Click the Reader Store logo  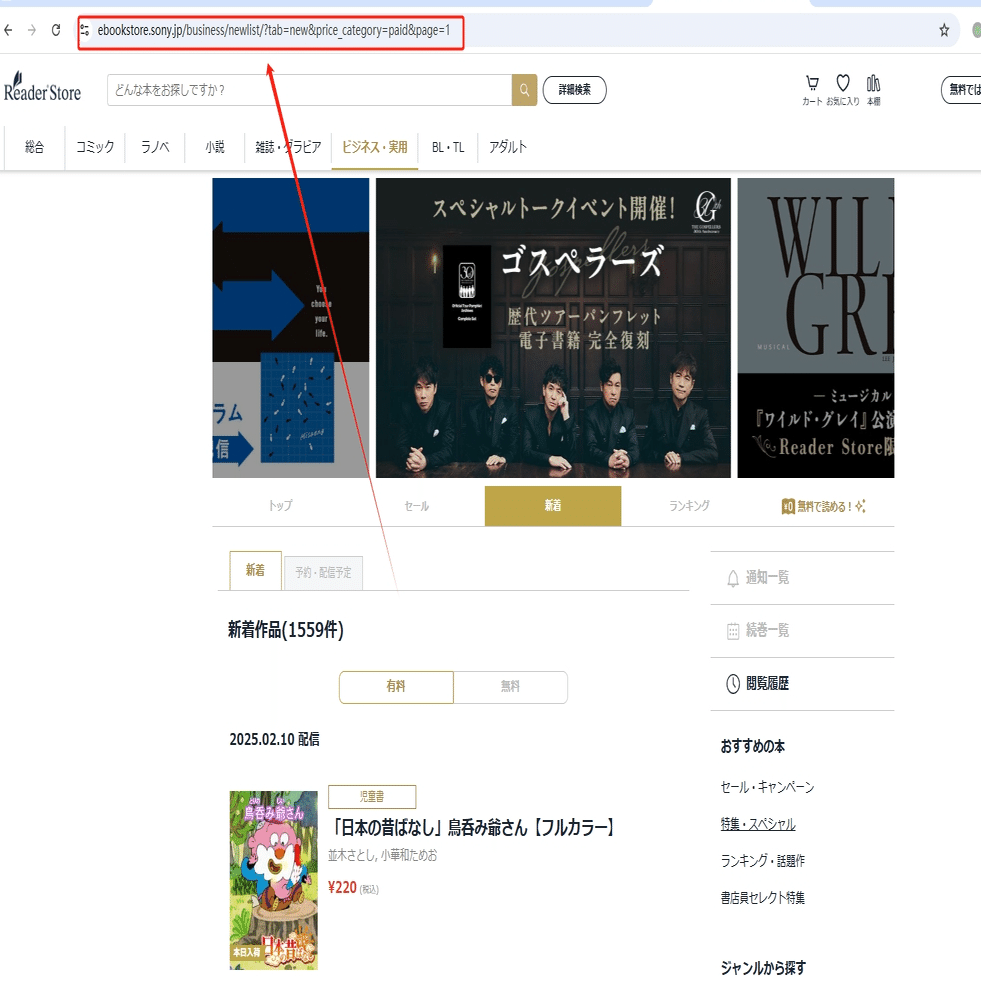pyautogui.click(x=43, y=87)
